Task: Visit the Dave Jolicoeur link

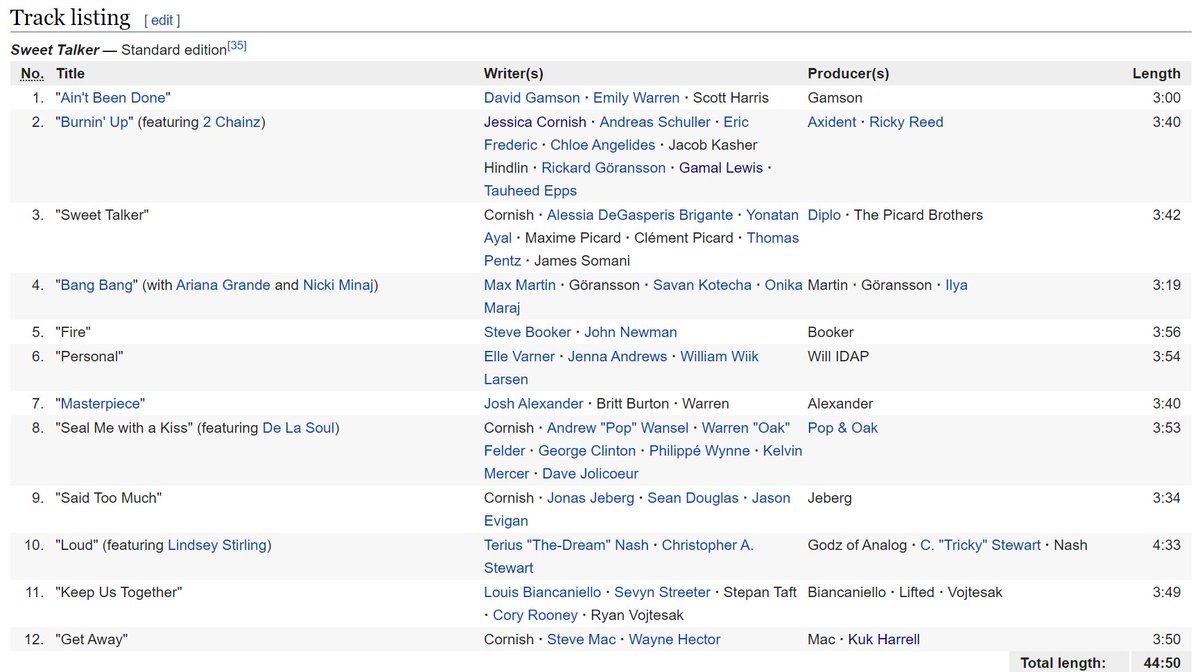Action: click(590, 474)
